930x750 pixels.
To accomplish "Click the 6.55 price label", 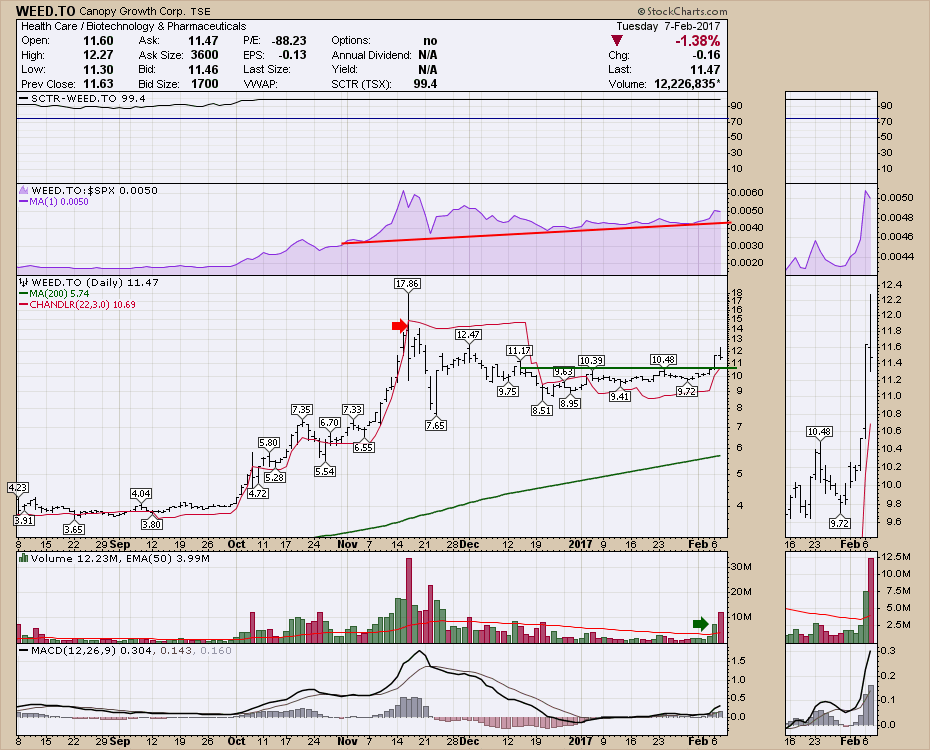I will point(364,448).
